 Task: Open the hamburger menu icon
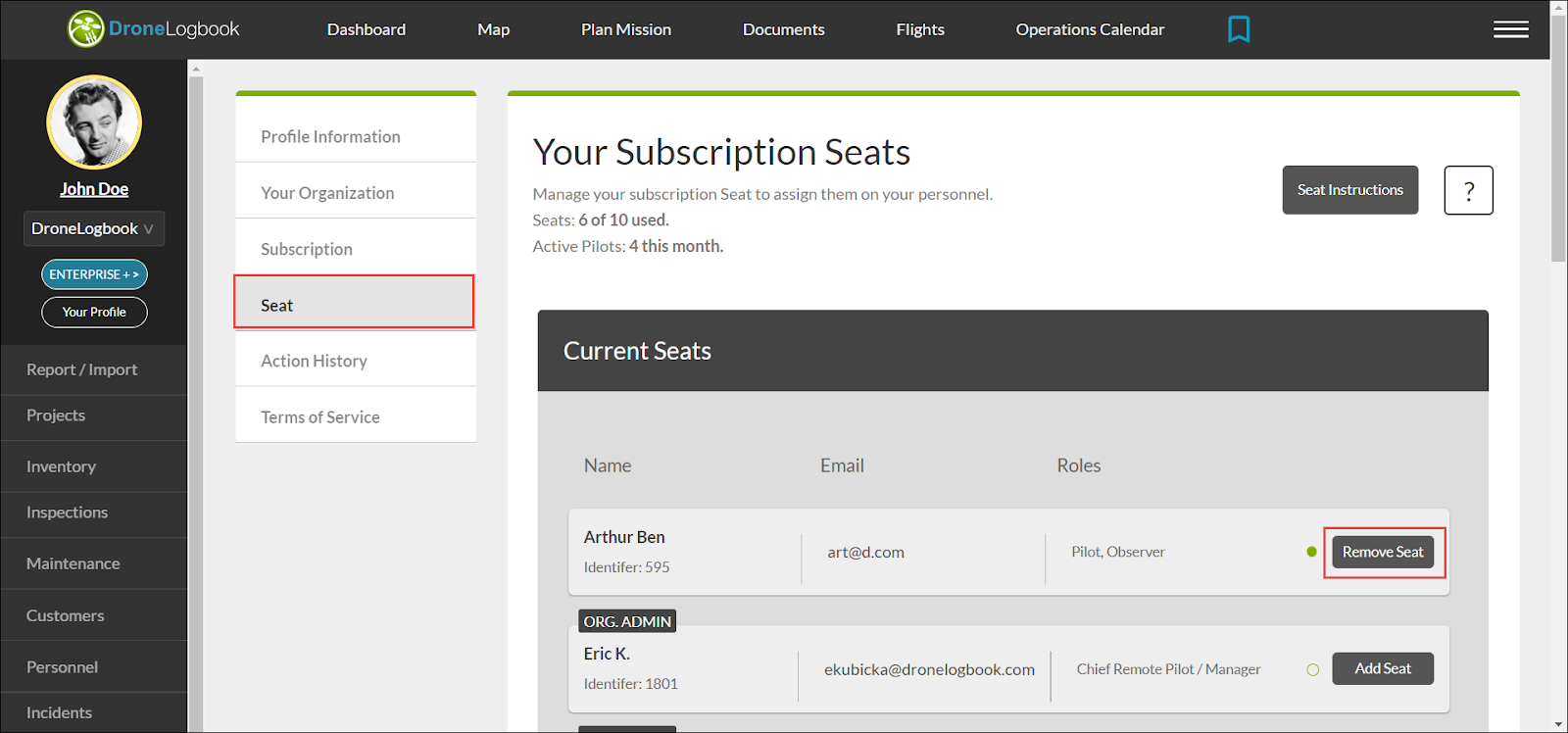coord(1510,29)
